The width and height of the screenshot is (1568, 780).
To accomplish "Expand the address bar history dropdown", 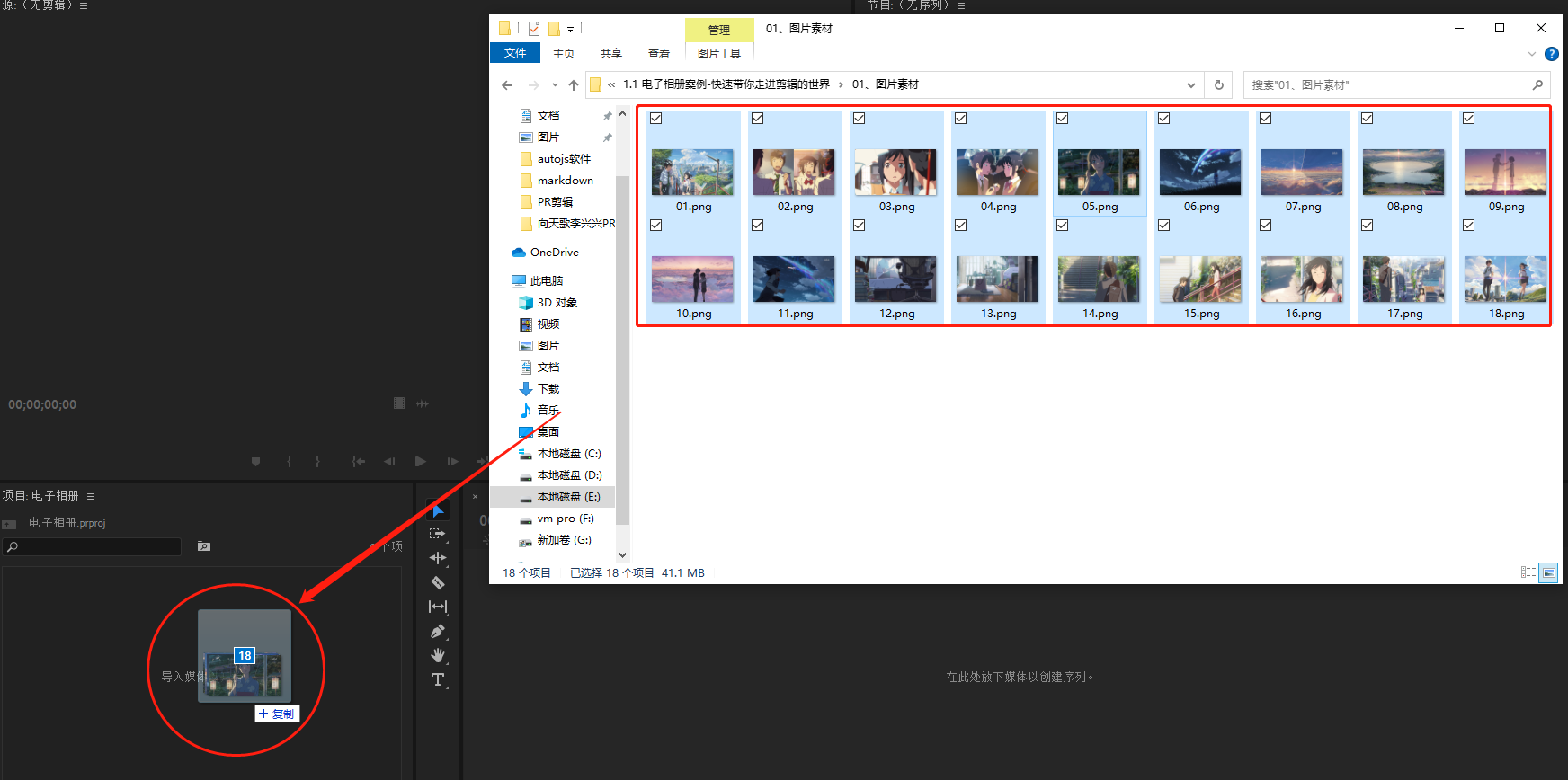I will pos(1191,85).
